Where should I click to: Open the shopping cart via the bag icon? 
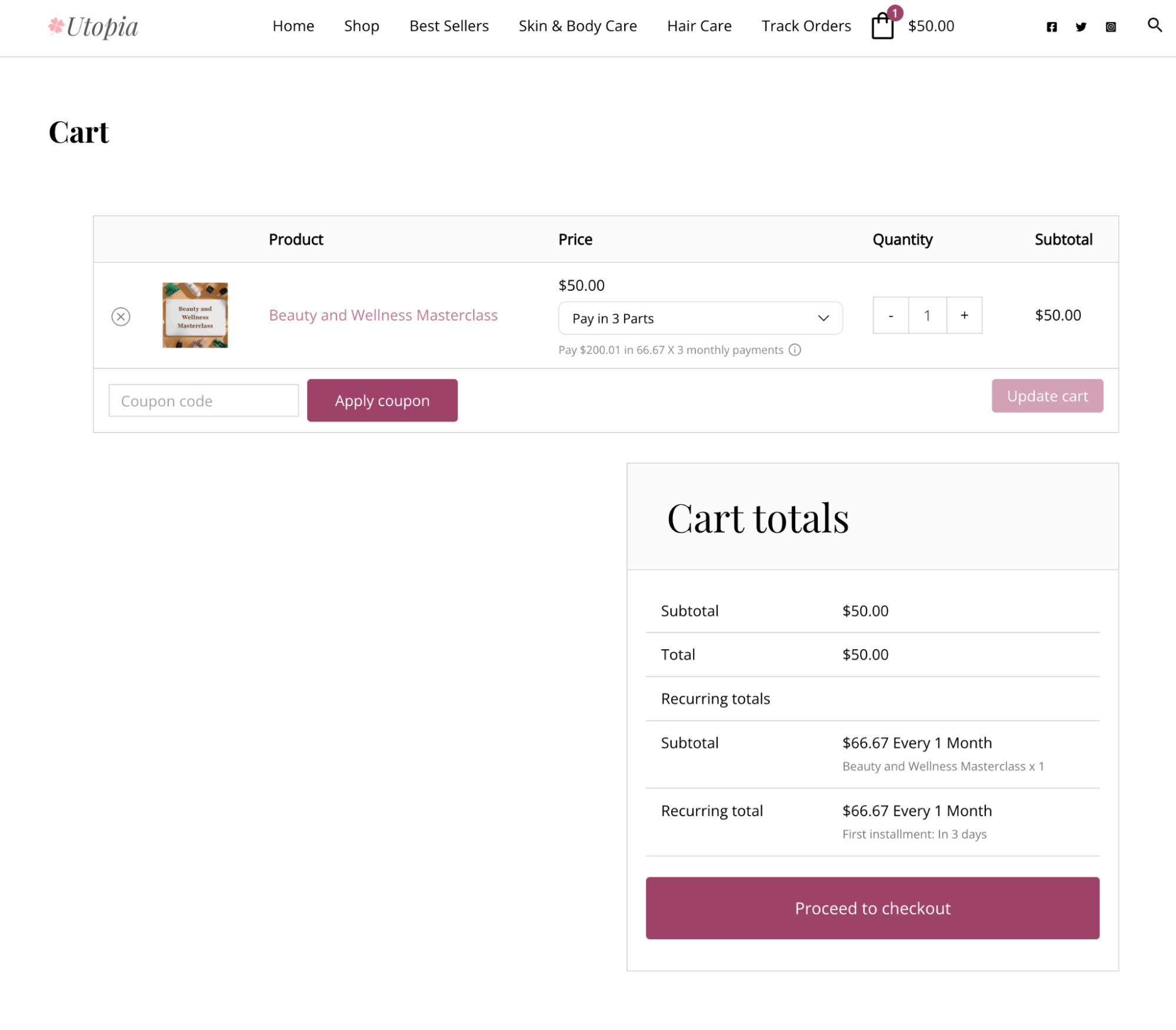click(x=882, y=26)
